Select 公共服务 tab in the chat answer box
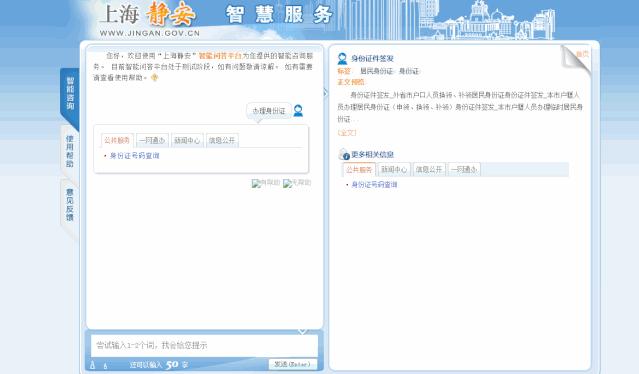639x374 pixels. (117, 140)
